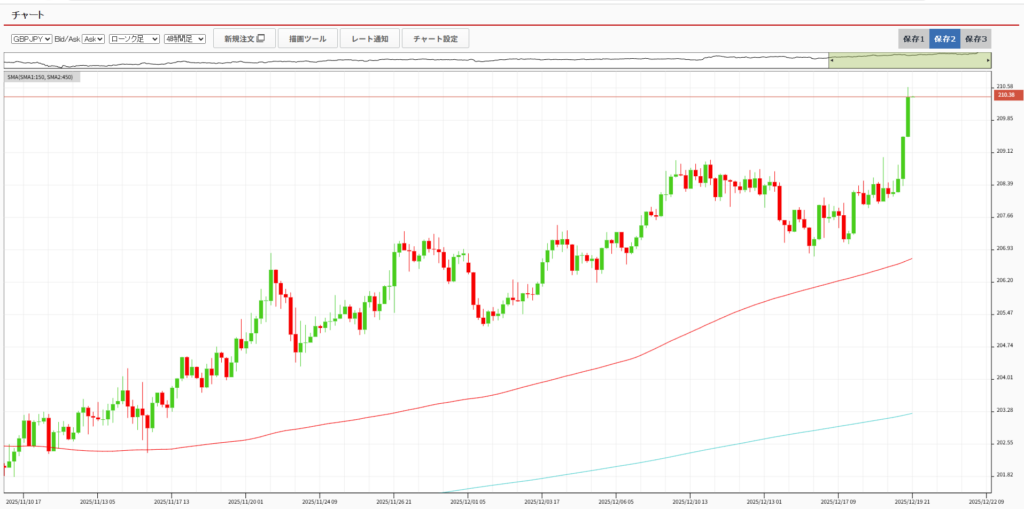Open the 4時間足 timeframe dropdown
This screenshot has width=1024, height=509.
[x=185, y=39]
